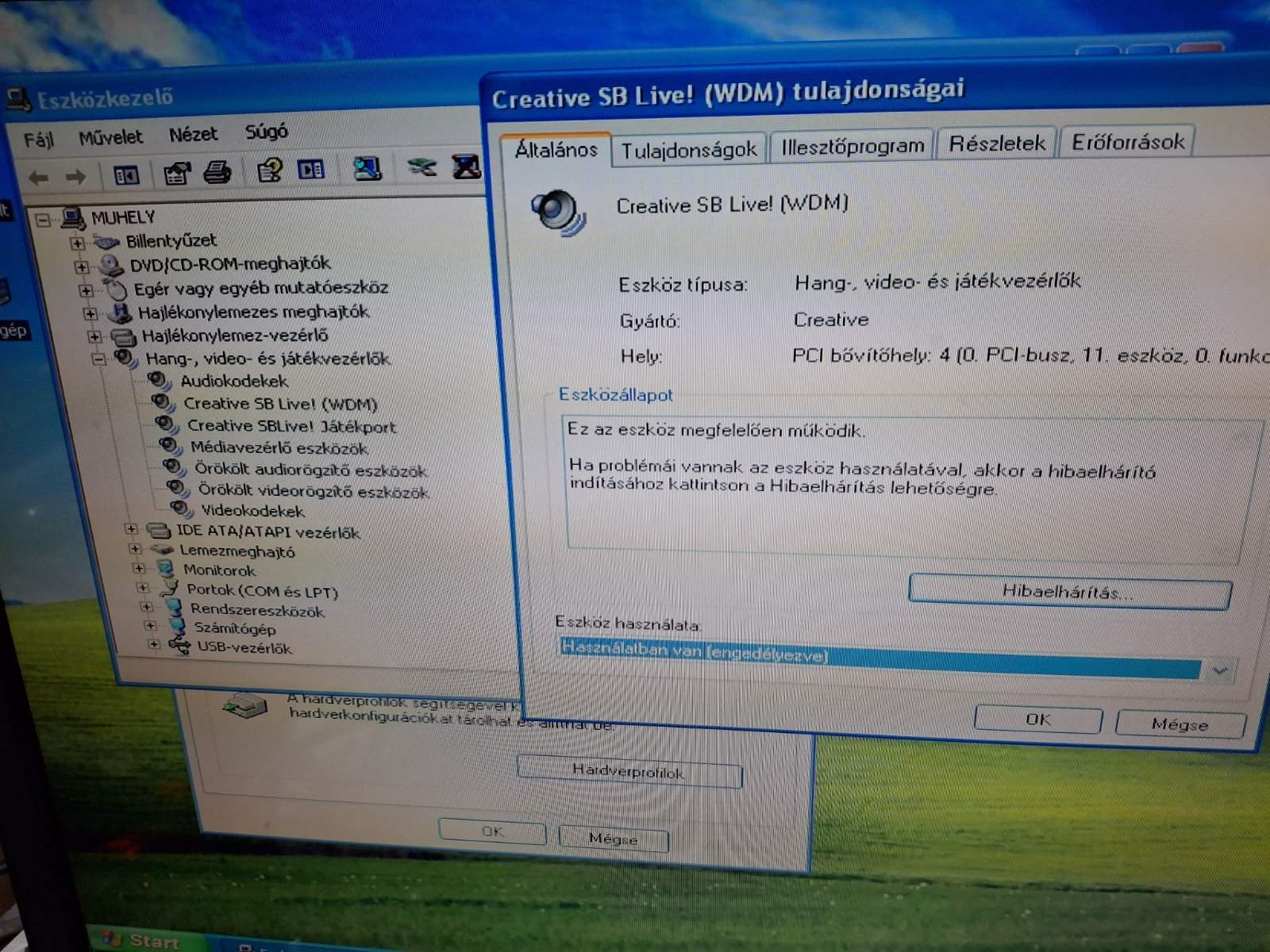The image size is (1270, 952).
Task: Click the disc icon beside DVD/CD-ROM-meghajtók
Action: pos(111,265)
